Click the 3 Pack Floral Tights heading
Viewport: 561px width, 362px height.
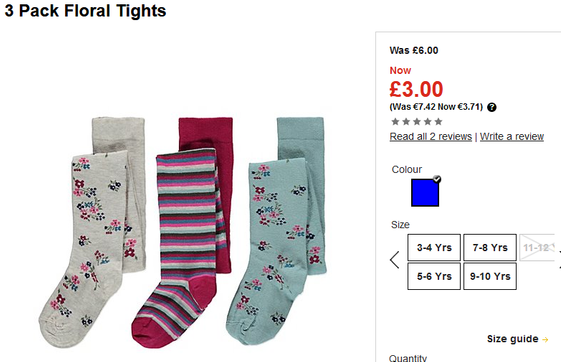coord(85,10)
